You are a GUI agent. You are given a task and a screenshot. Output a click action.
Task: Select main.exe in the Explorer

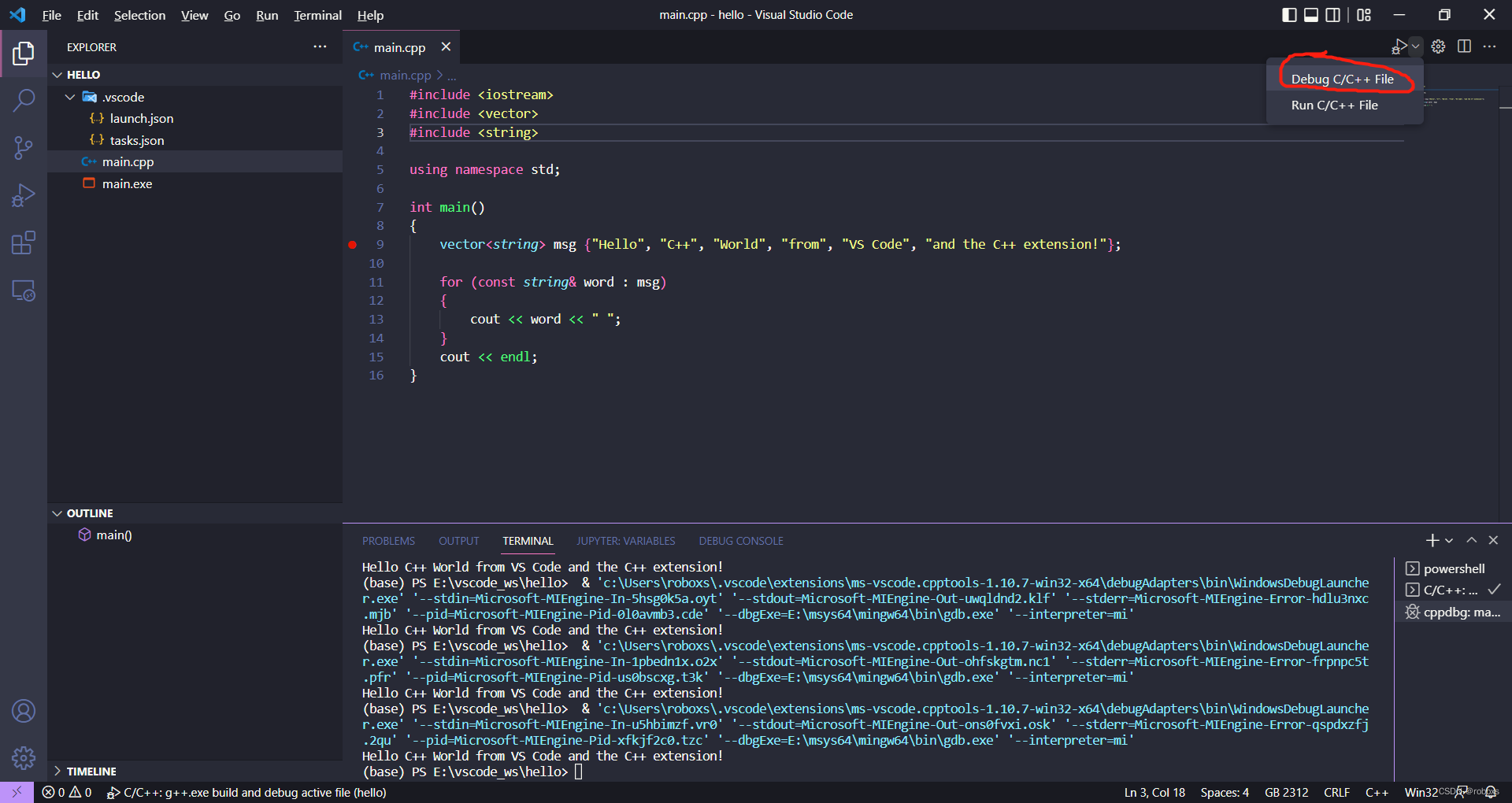pos(127,183)
